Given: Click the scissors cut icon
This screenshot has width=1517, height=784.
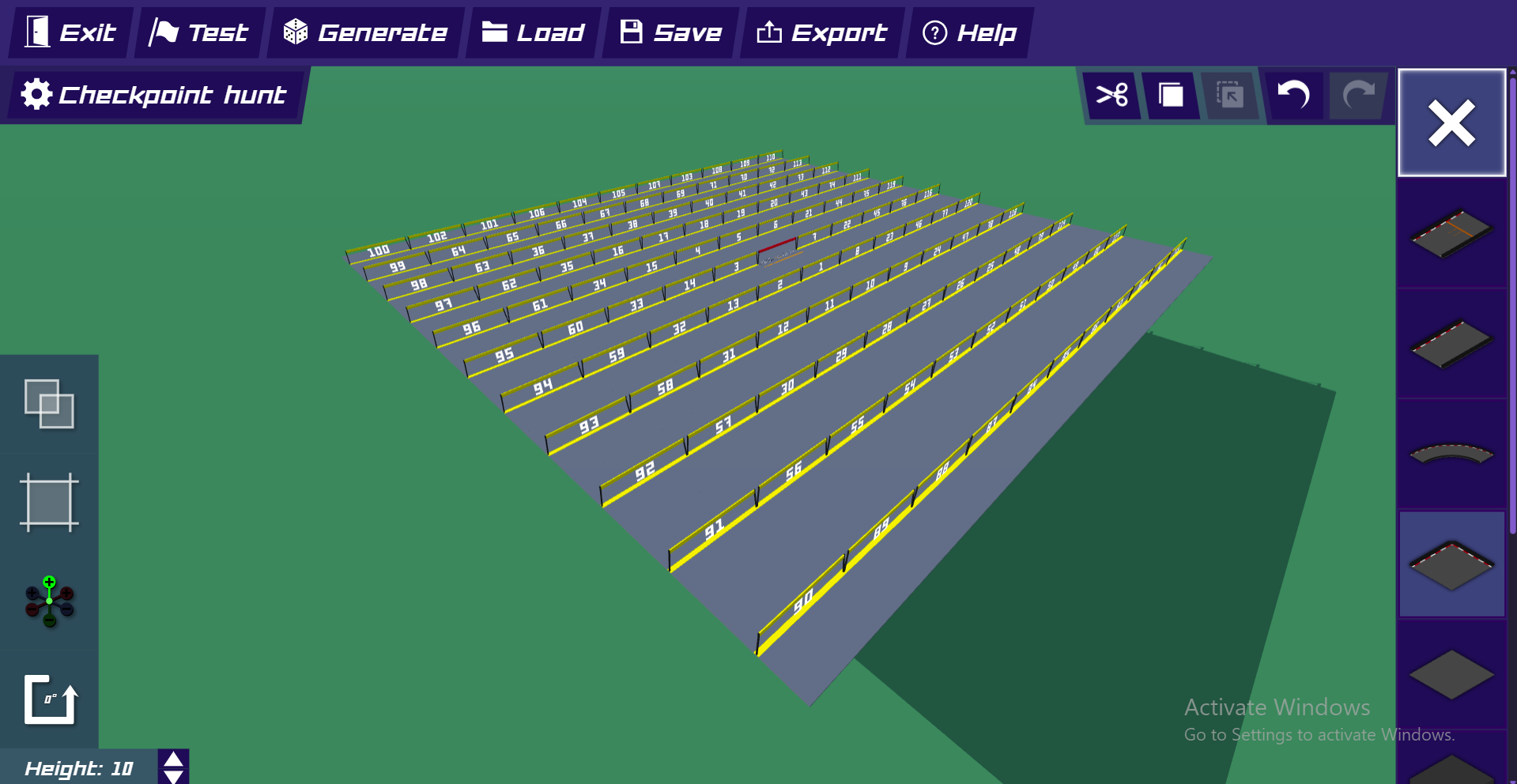Looking at the screenshot, I should pos(1112,96).
